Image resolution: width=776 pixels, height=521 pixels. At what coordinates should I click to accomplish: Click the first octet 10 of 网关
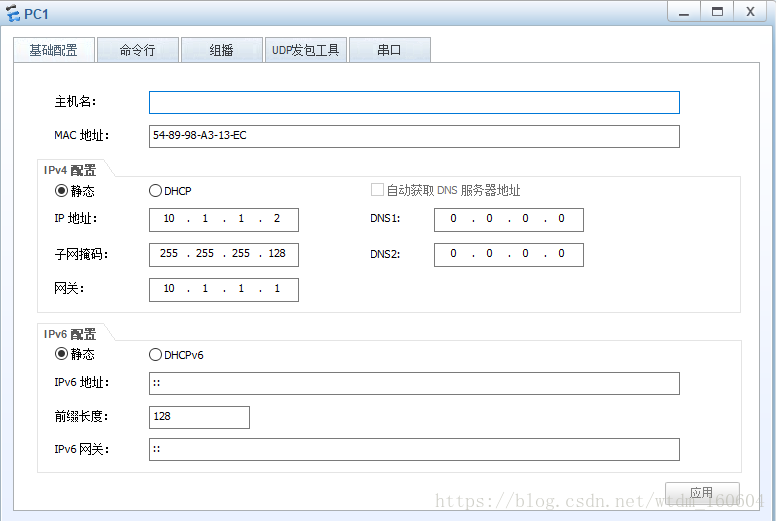tap(169, 288)
